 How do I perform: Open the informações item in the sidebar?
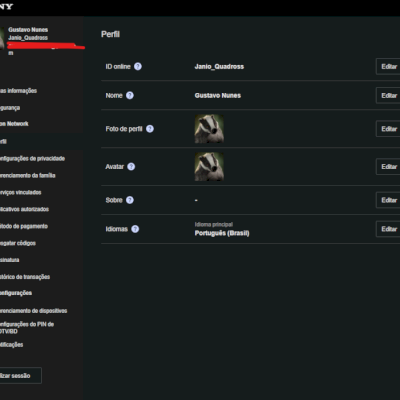[18, 91]
